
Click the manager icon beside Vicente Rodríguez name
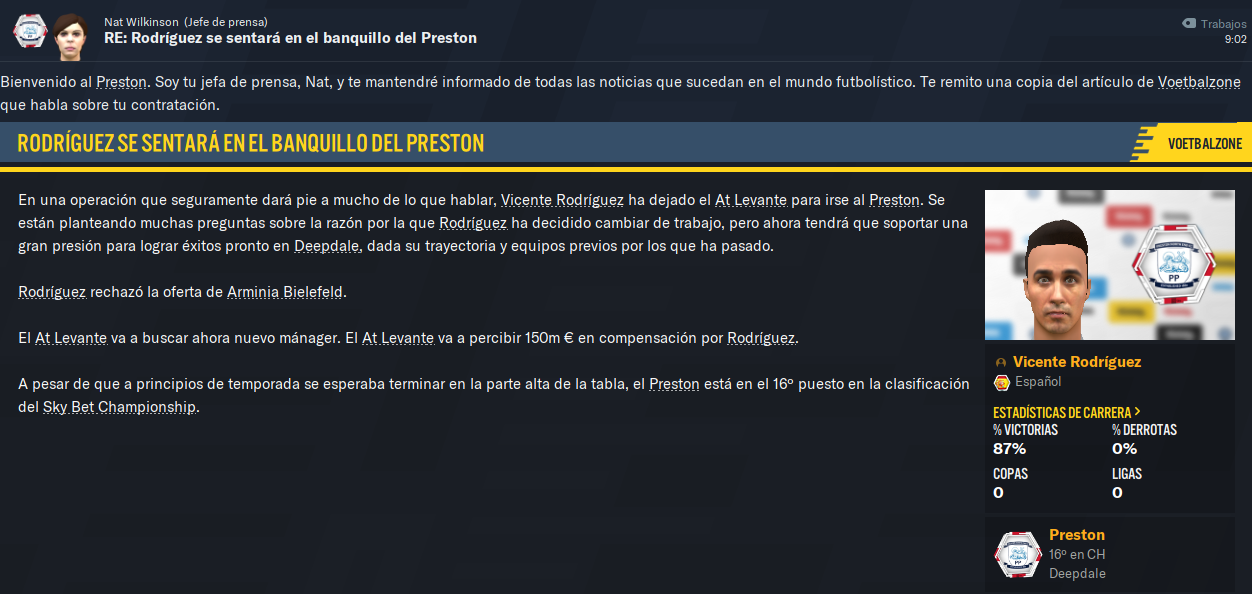1000,362
